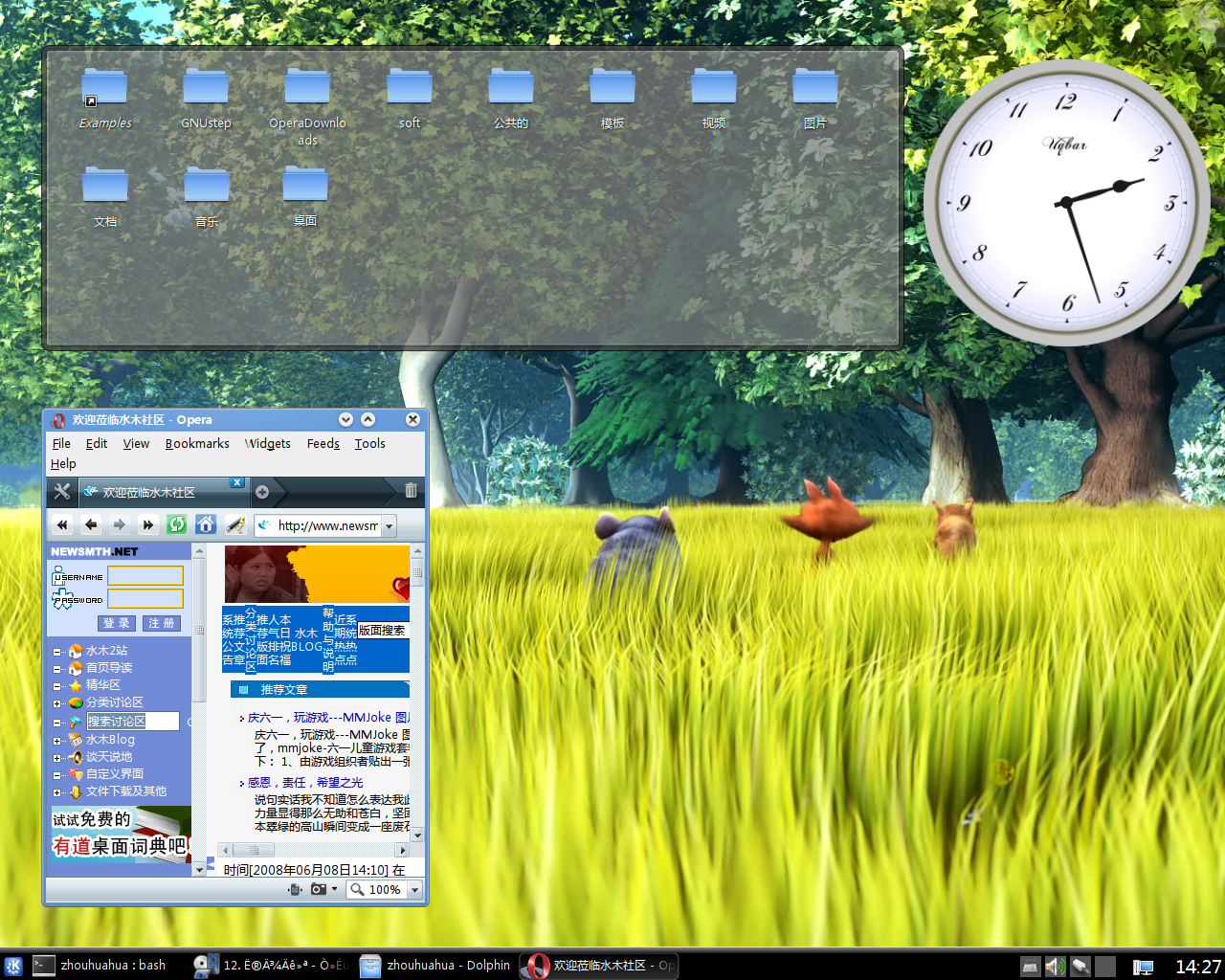Expand the 分类讨论区 tree node

coord(56,703)
